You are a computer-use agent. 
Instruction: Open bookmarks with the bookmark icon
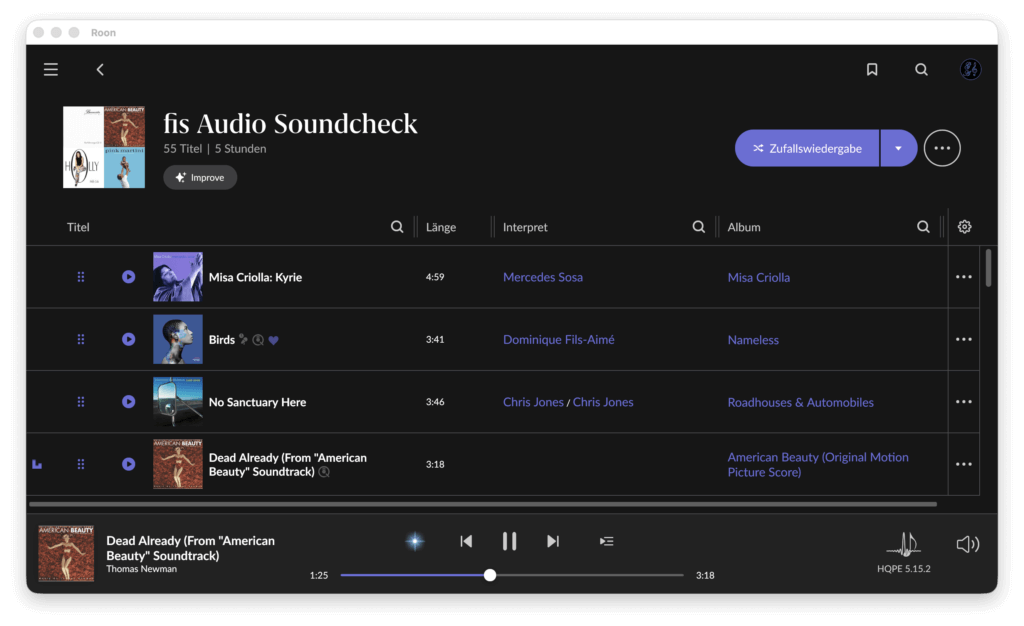coord(872,70)
